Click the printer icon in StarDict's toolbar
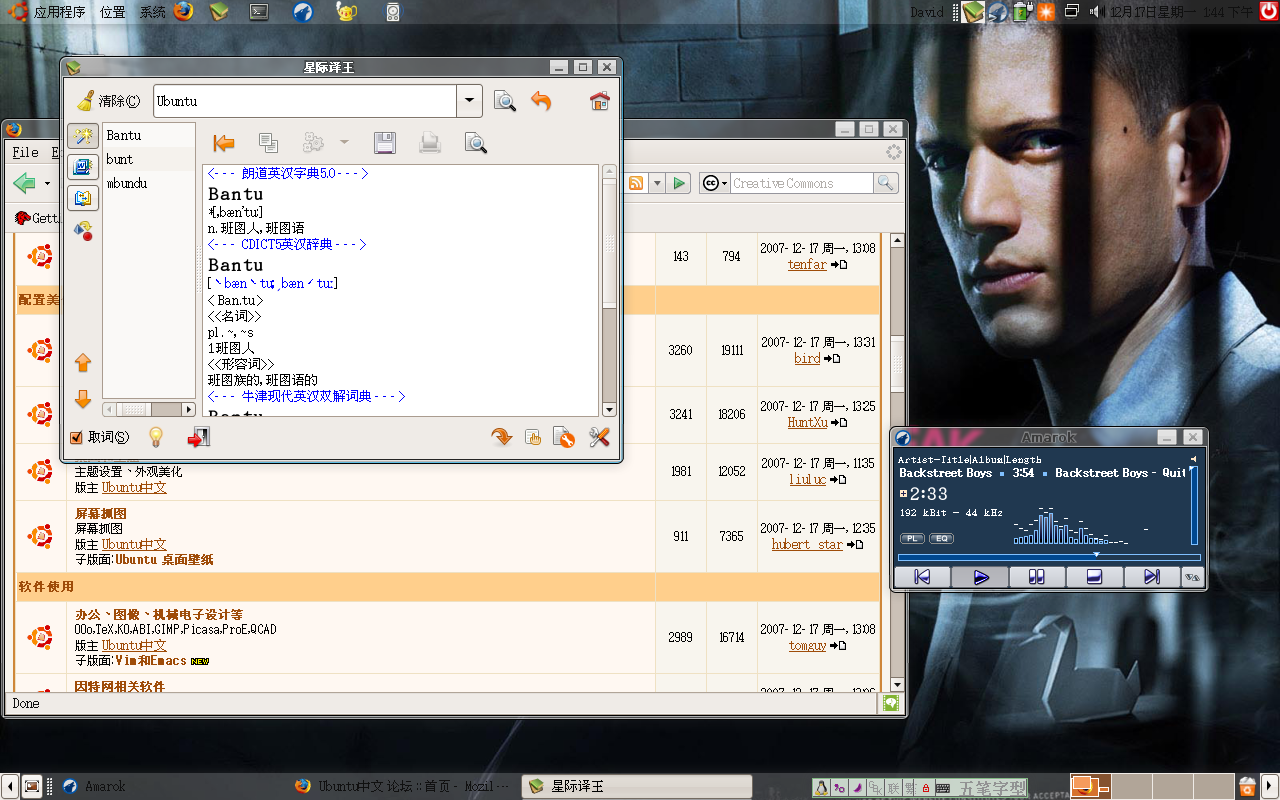Image resolution: width=1280 pixels, height=800 pixels. [x=430, y=143]
